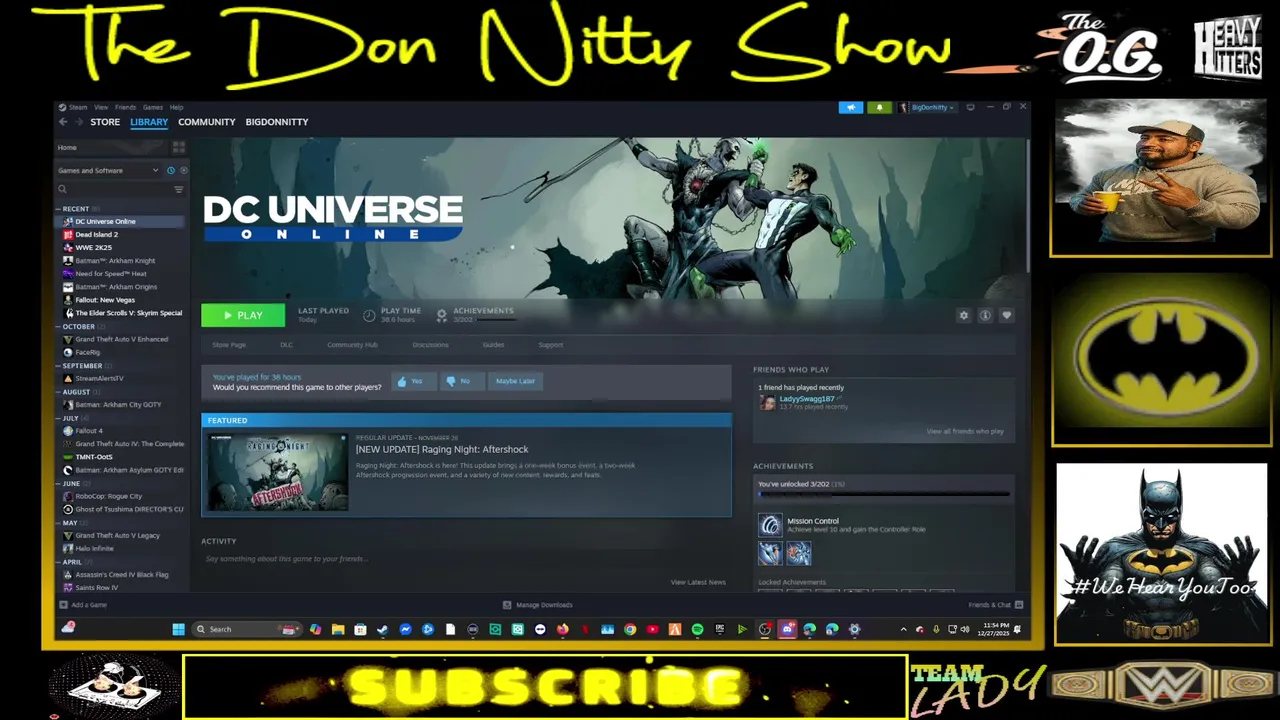Open the Discussions link
Screen dimensions: 1280x720
click(x=430, y=345)
